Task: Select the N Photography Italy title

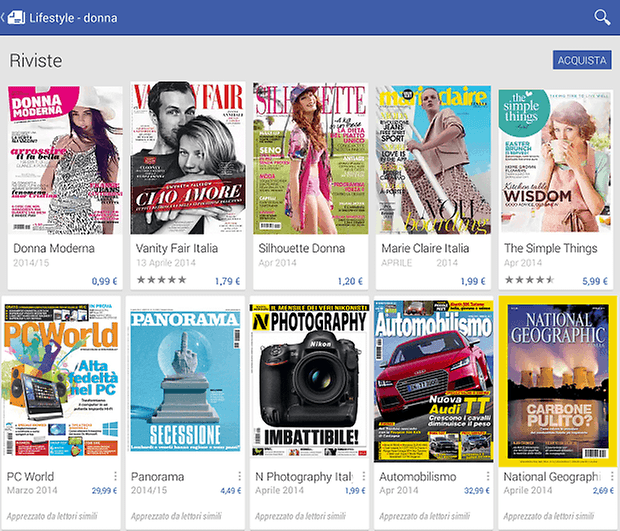Action: 304,477
